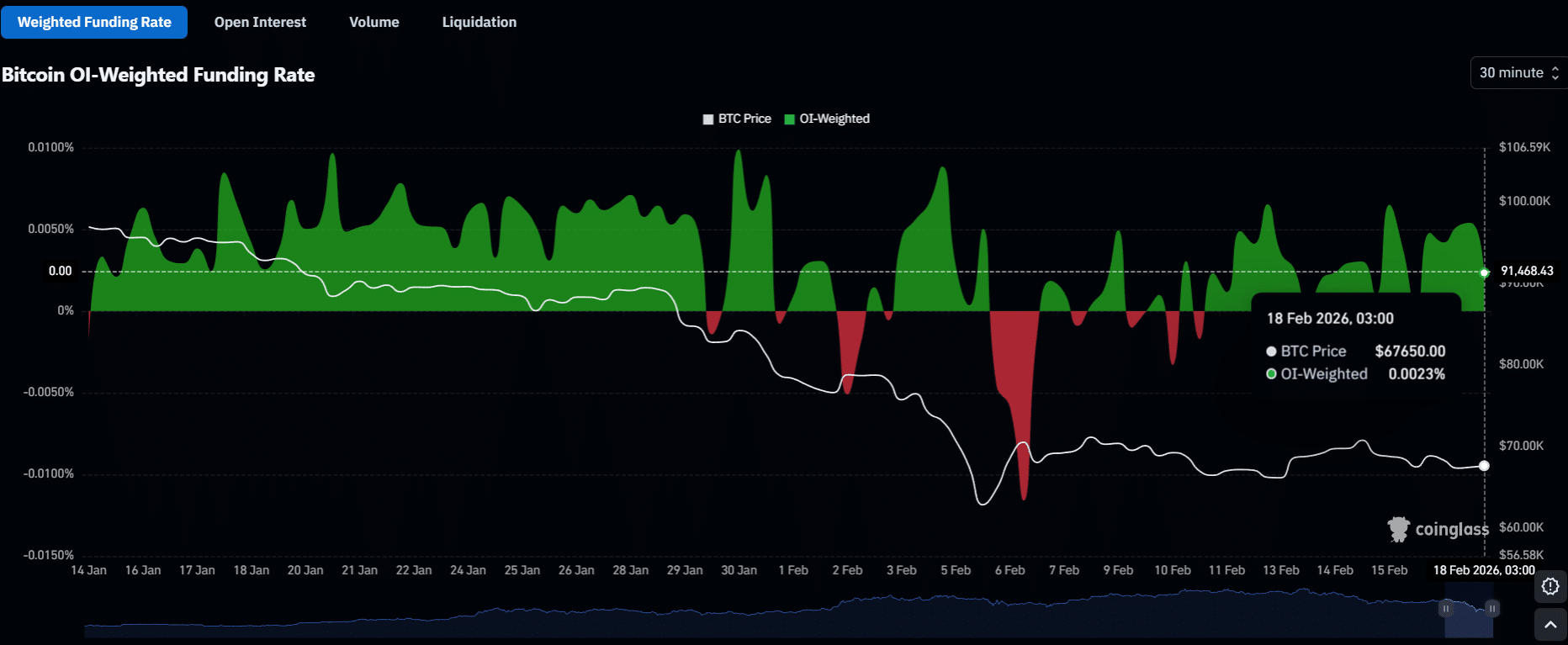Click the $100.00K price axis label
This screenshot has width=1568, height=645.
point(1524,201)
